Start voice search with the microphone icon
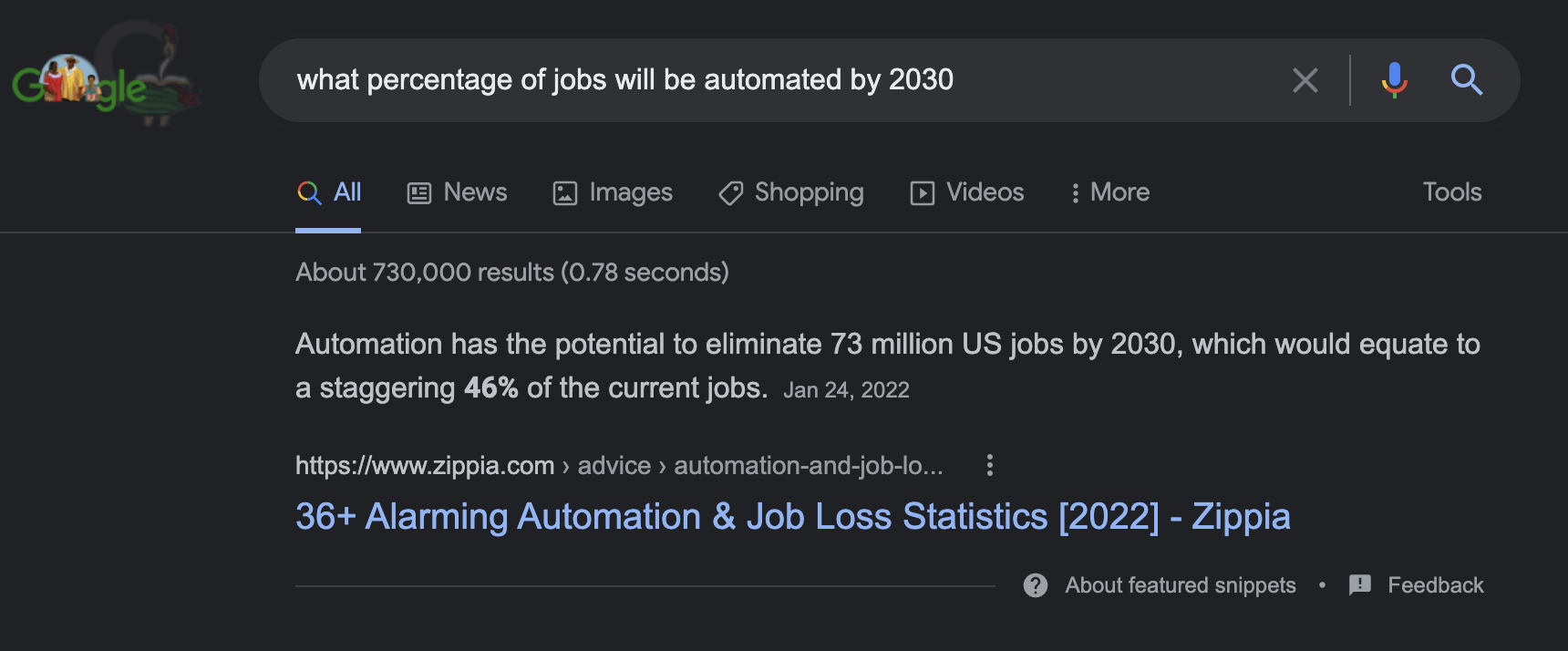The height and width of the screenshot is (651, 1568). pyautogui.click(x=1394, y=80)
